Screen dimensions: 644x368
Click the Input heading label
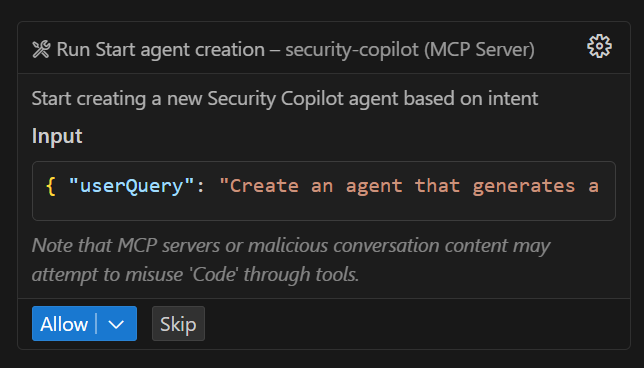(x=57, y=136)
